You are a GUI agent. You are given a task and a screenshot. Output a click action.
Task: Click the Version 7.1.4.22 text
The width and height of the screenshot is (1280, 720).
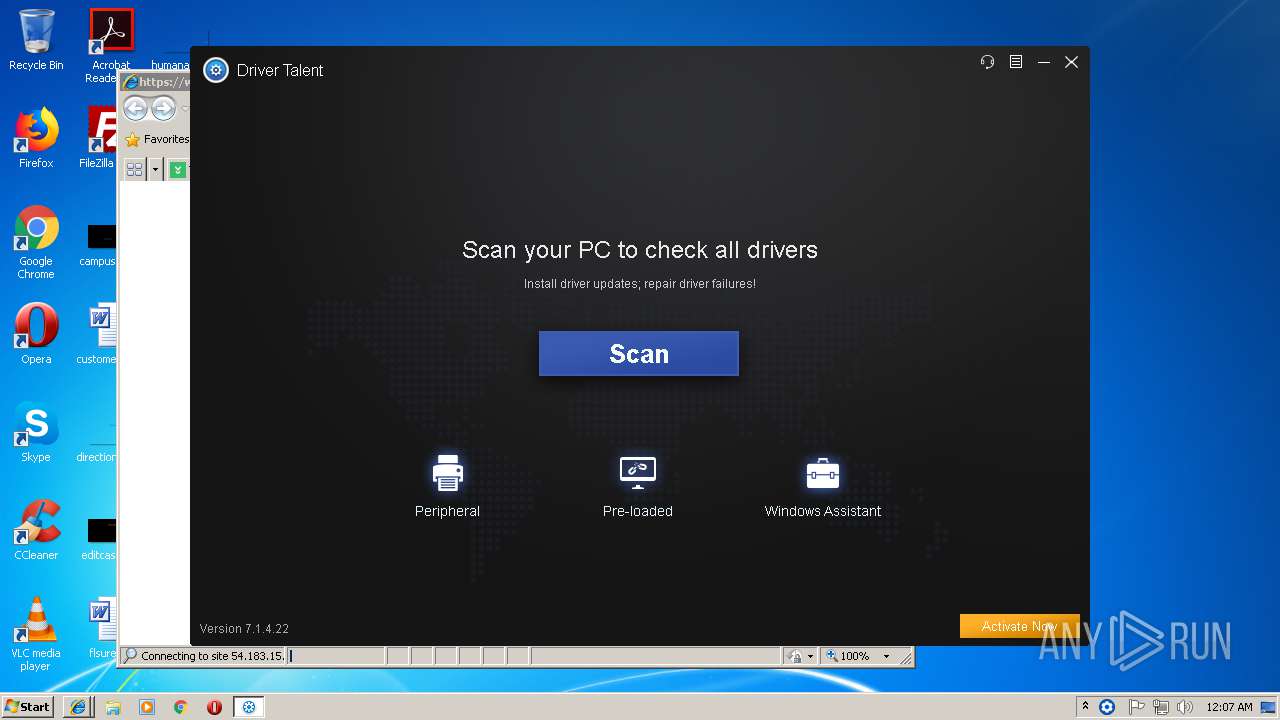[x=244, y=629]
